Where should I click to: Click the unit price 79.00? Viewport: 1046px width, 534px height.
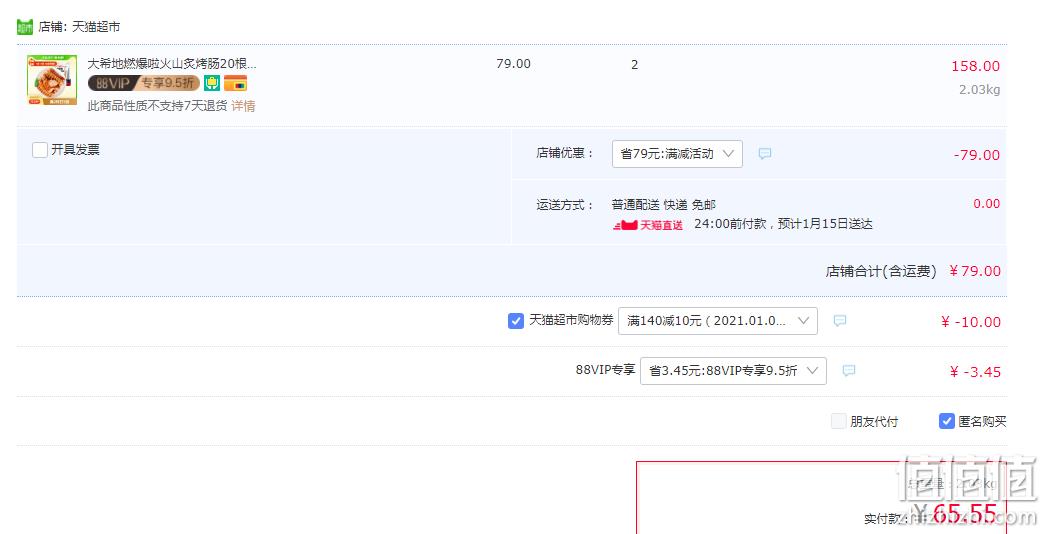(x=514, y=64)
